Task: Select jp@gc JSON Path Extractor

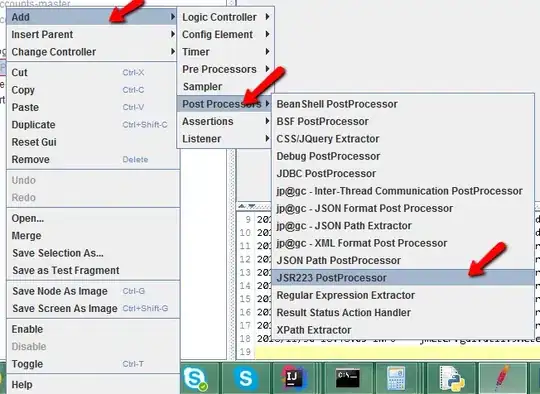Action: 404,226
